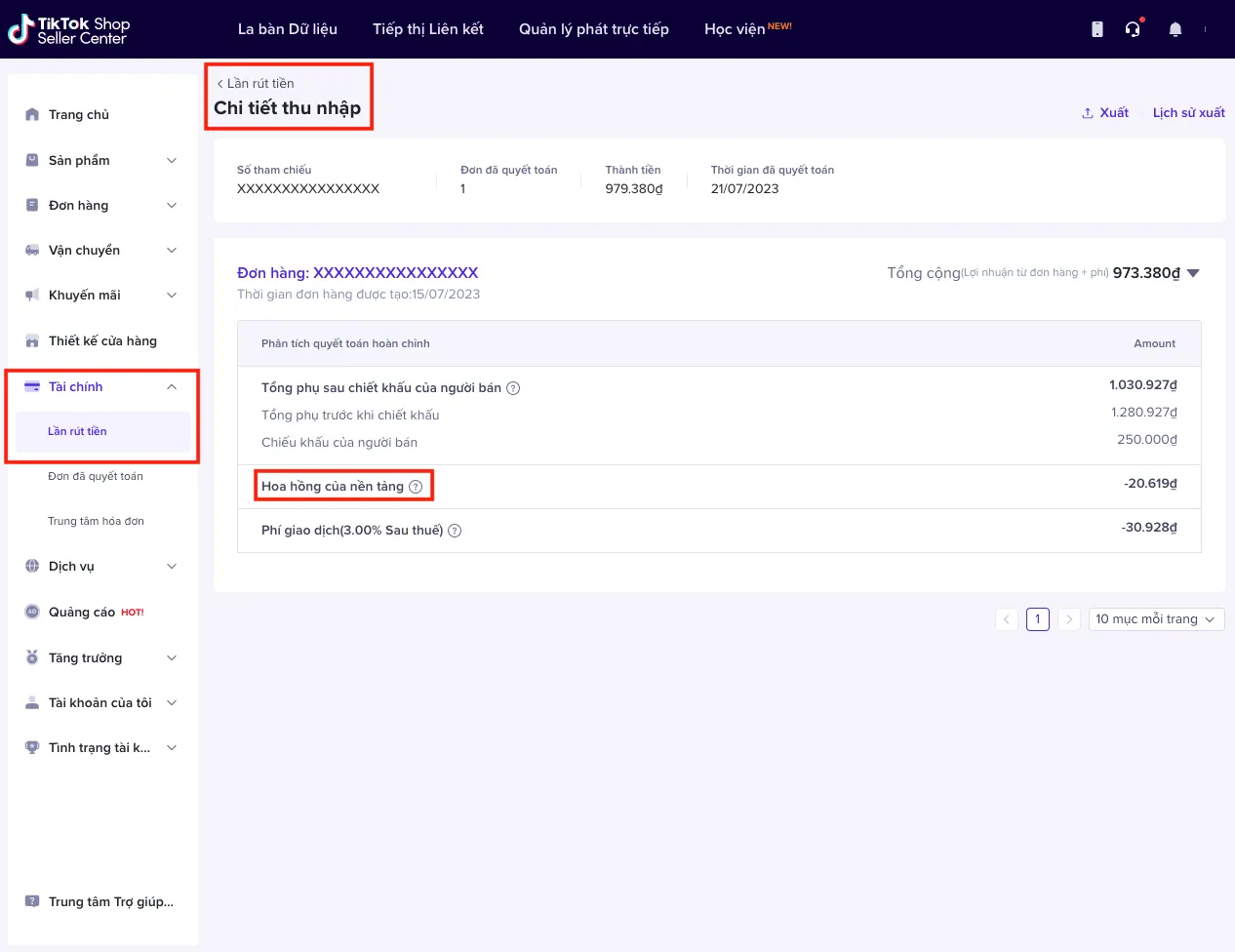Go to previous page arrow in pagination

1007,619
